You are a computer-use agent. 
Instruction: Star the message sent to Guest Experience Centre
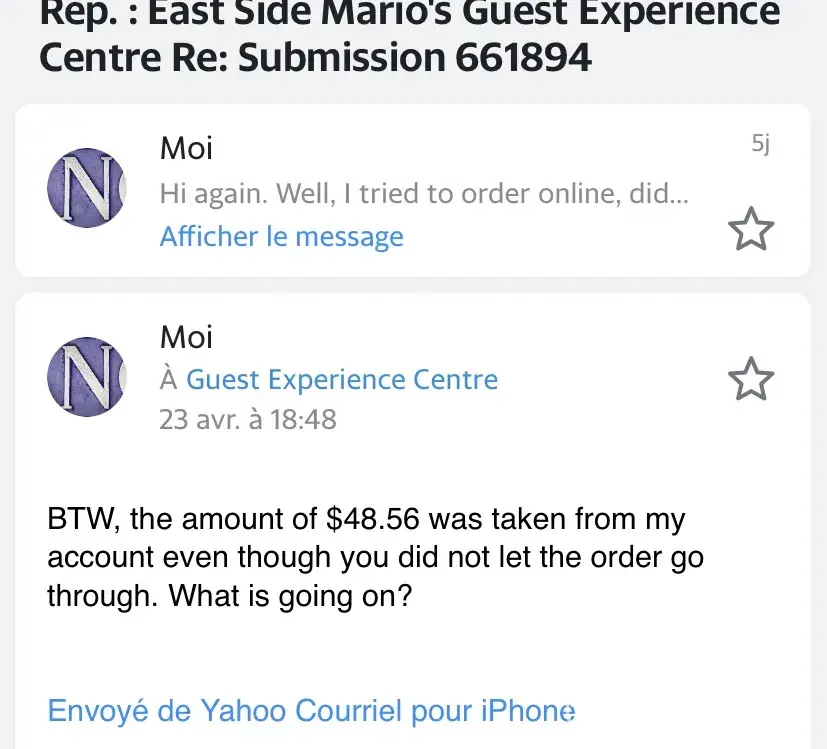click(x=750, y=379)
